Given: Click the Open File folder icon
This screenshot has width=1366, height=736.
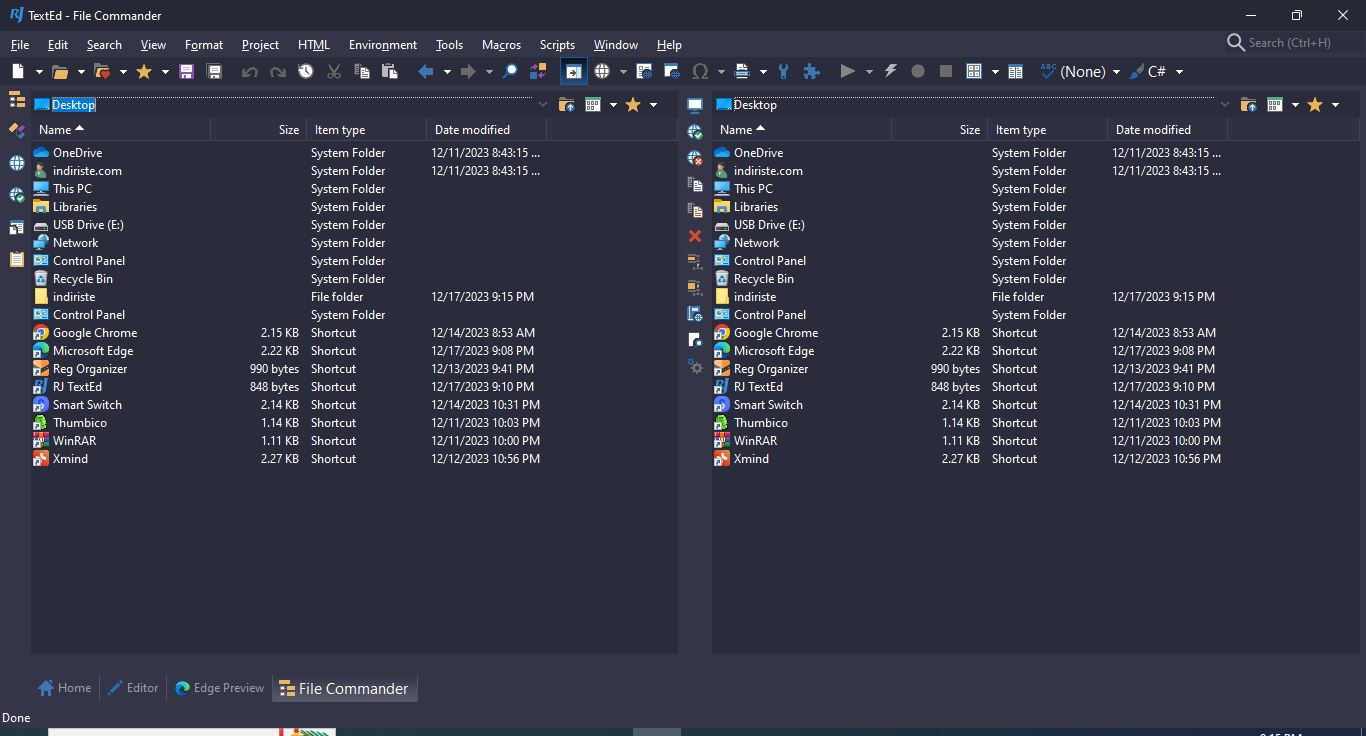Looking at the screenshot, I should [x=60, y=72].
